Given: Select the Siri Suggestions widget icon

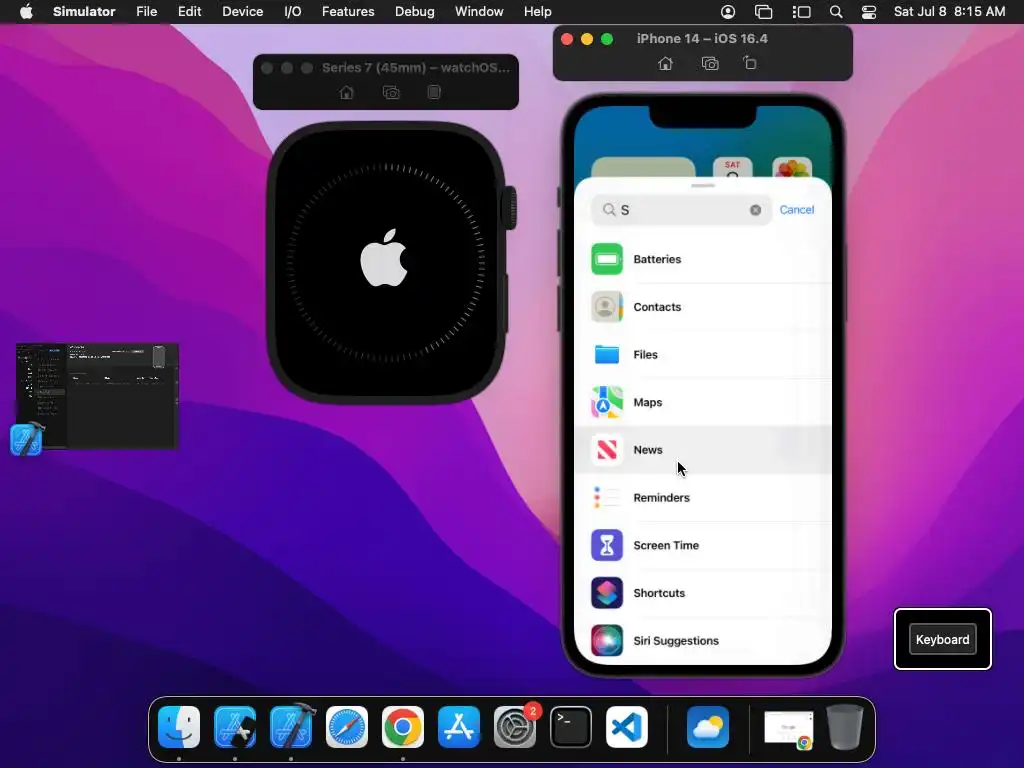Looking at the screenshot, I should tap(607, 641).
